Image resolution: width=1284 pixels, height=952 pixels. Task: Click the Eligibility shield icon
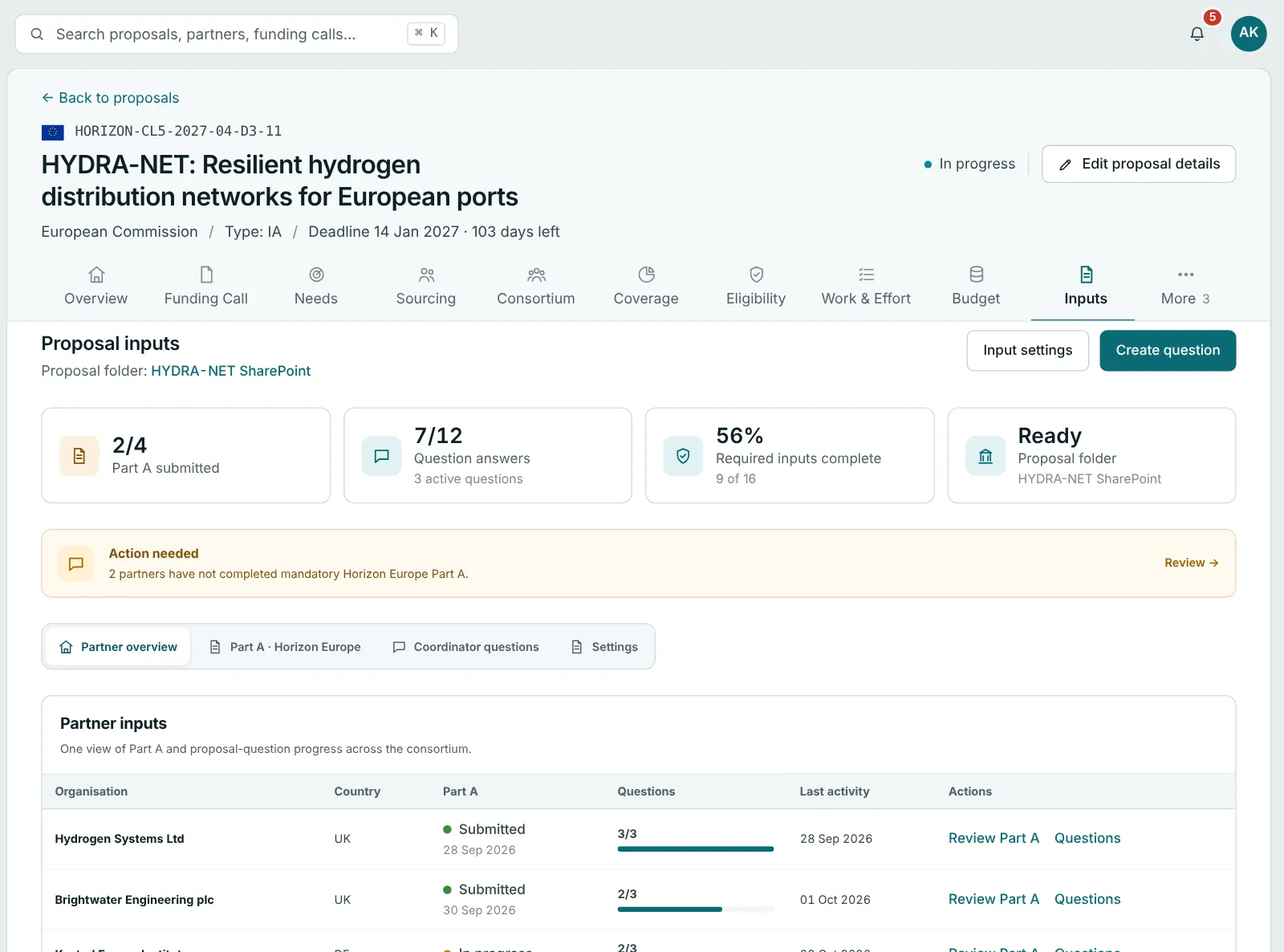click(756, 275)
